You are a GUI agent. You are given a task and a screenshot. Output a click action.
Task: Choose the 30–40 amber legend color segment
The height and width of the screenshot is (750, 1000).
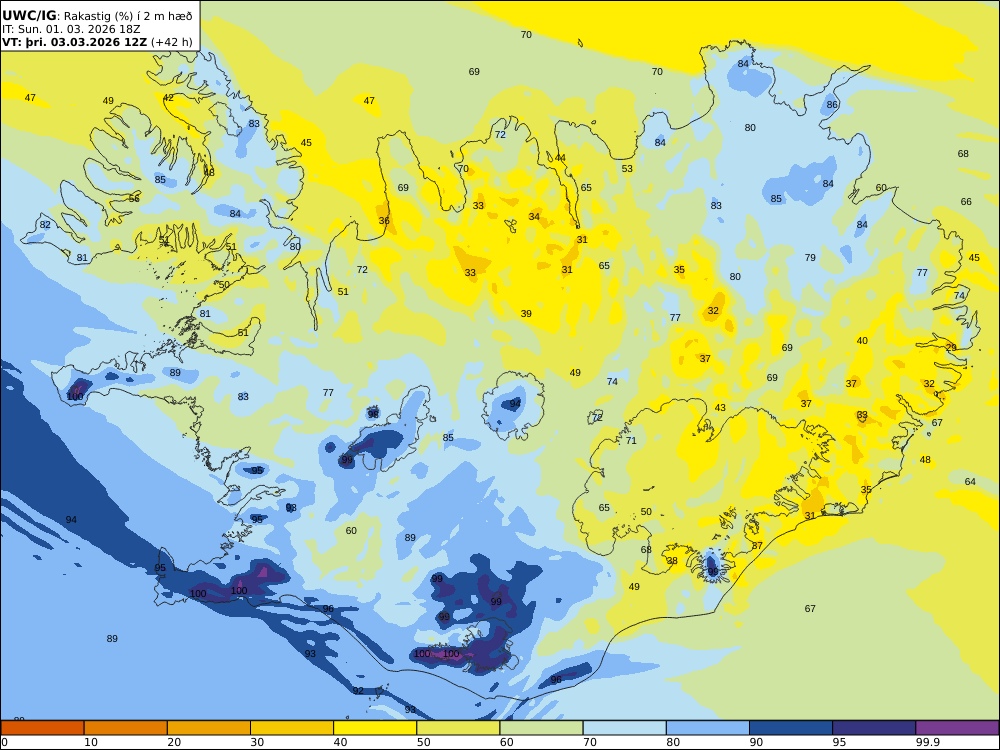pos(292,728)
